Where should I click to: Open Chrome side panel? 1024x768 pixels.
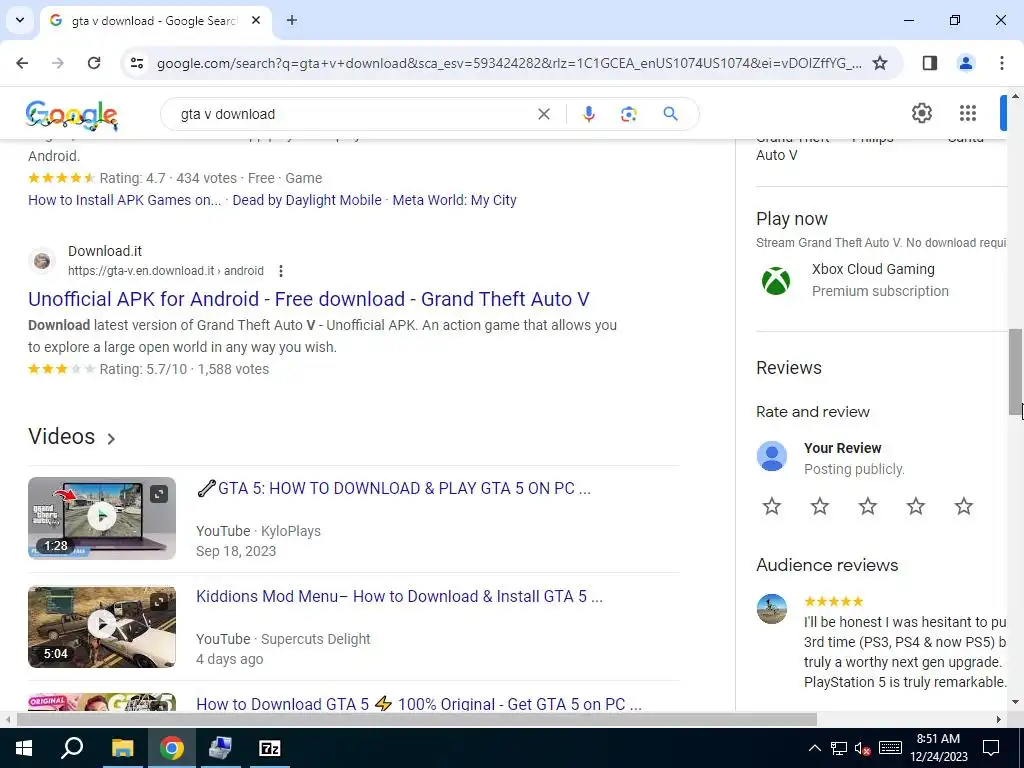pos(930,63)
